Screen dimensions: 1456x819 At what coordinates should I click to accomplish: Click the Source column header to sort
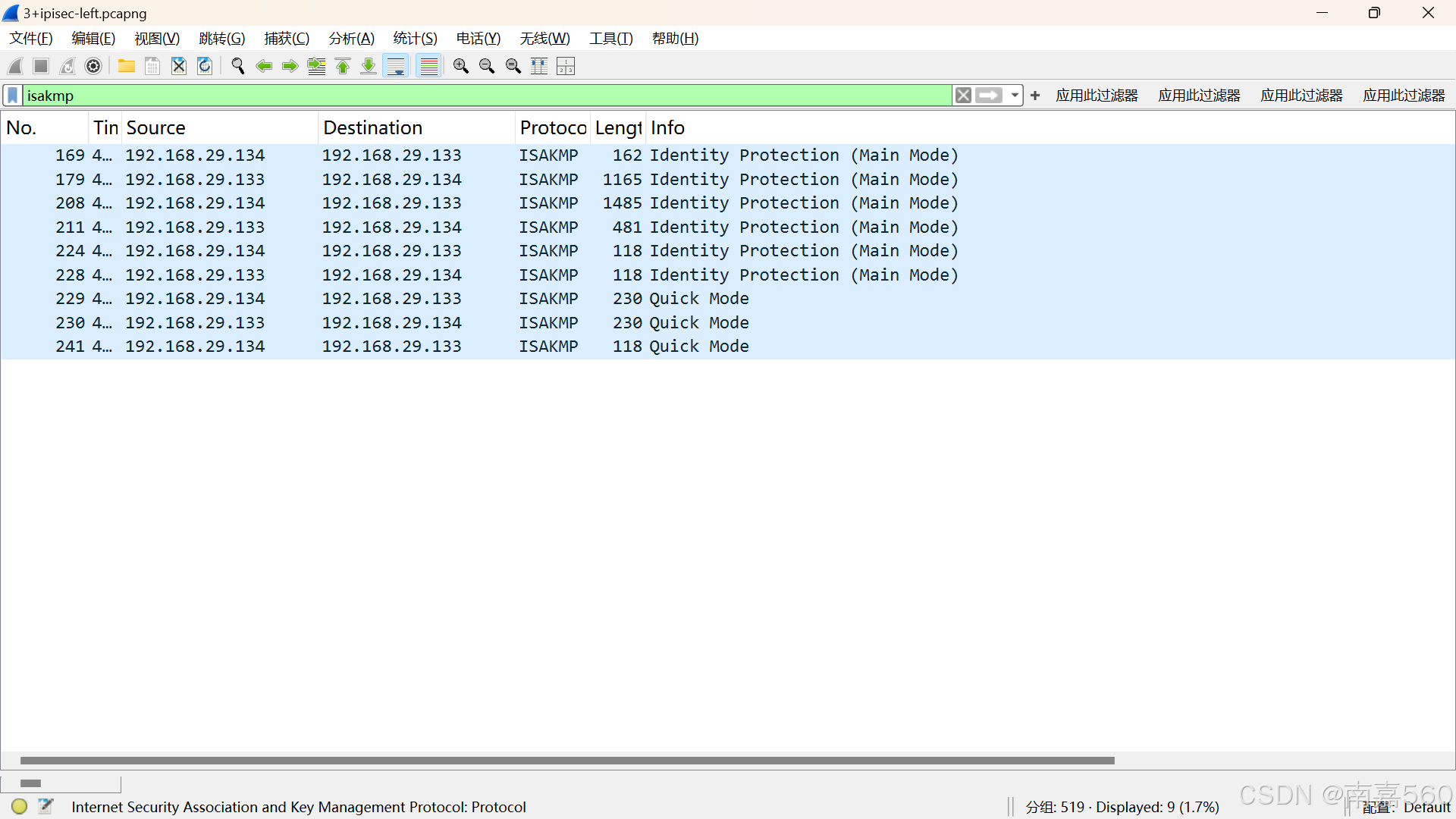(x=155, y=128)
